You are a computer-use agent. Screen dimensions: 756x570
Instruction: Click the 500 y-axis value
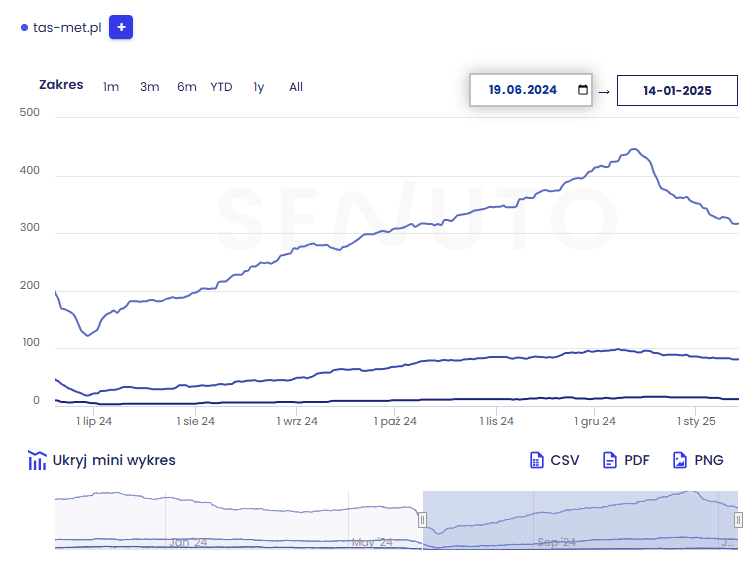tap(29, 112)
